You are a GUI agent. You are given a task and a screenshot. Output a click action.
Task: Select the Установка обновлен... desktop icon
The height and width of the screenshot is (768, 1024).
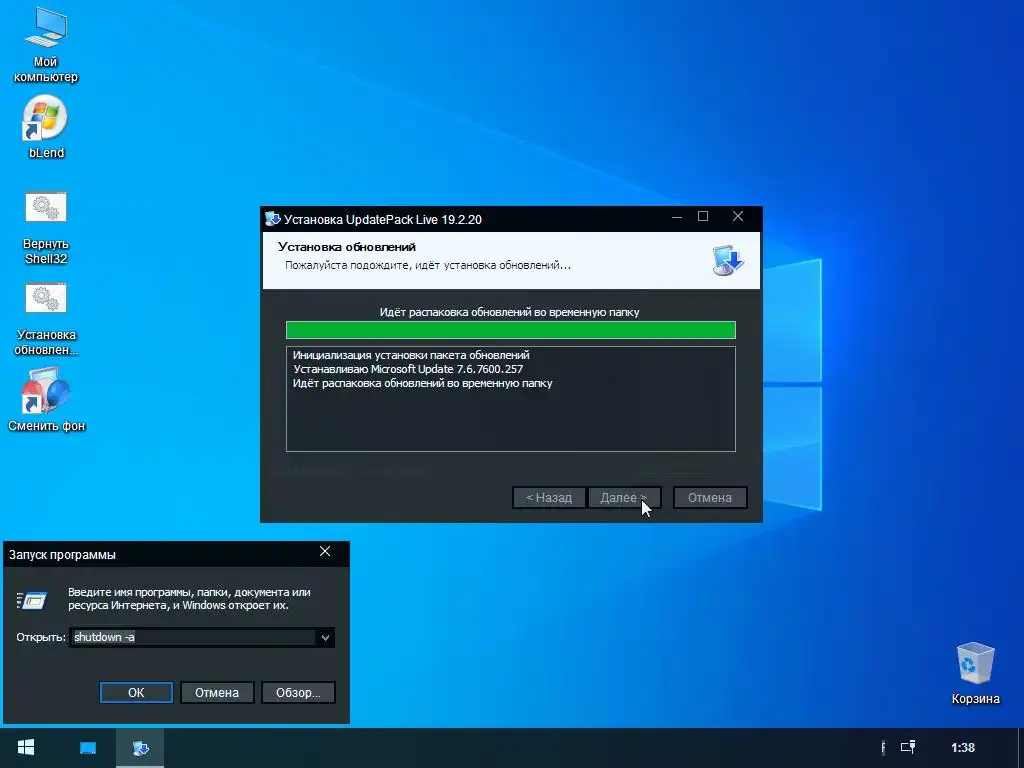46,319
